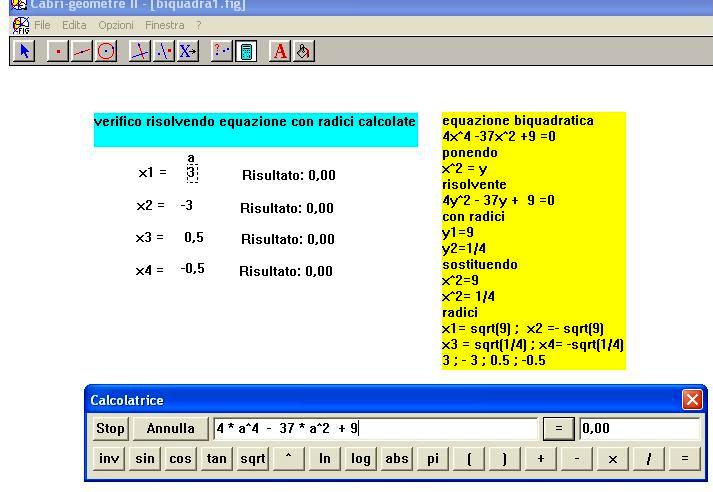Open the perpendicular line constructions tool
This screenshot has width=713, height=492.
(x=140, y=51)
